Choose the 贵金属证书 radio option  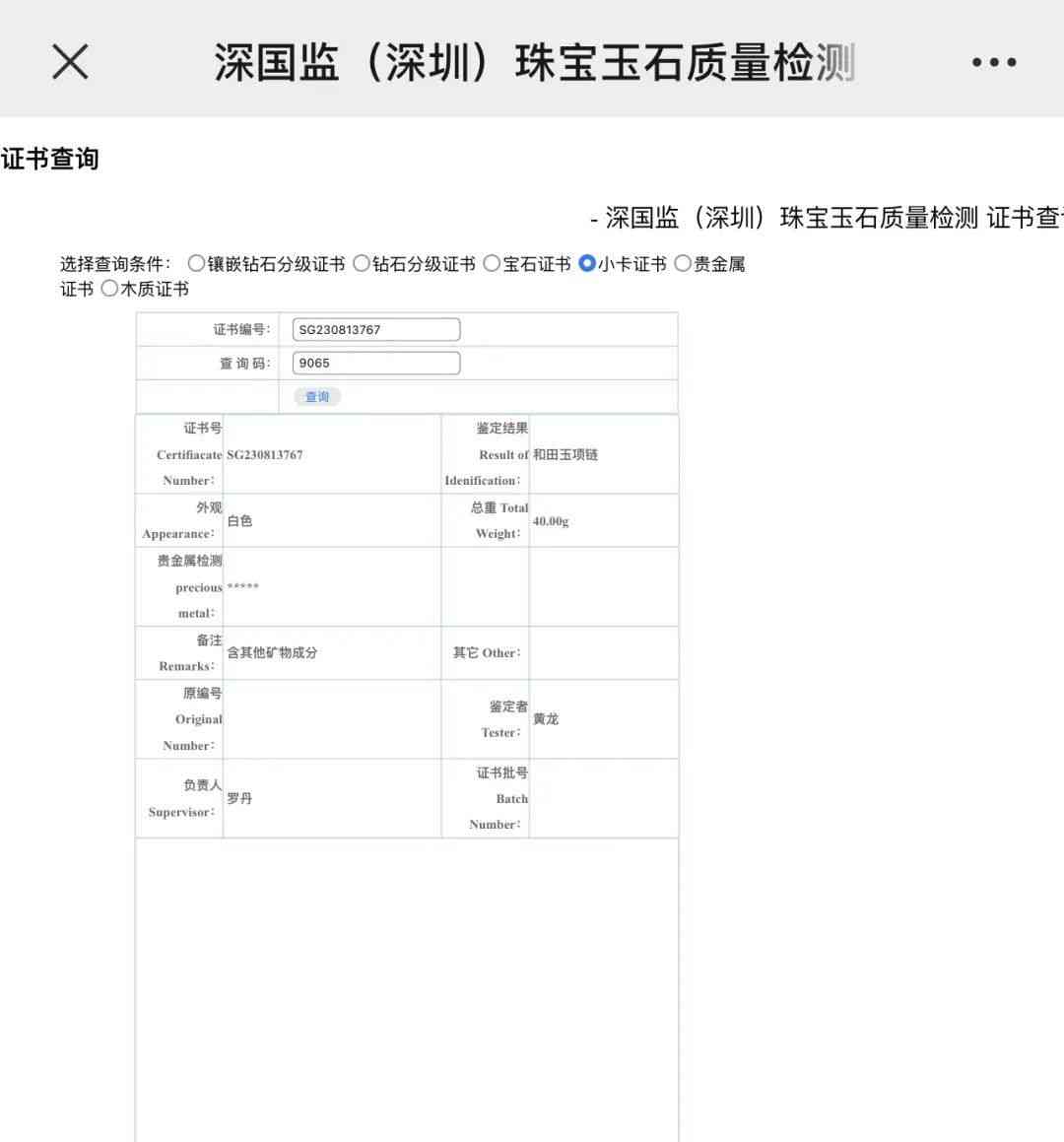point(683,263)
